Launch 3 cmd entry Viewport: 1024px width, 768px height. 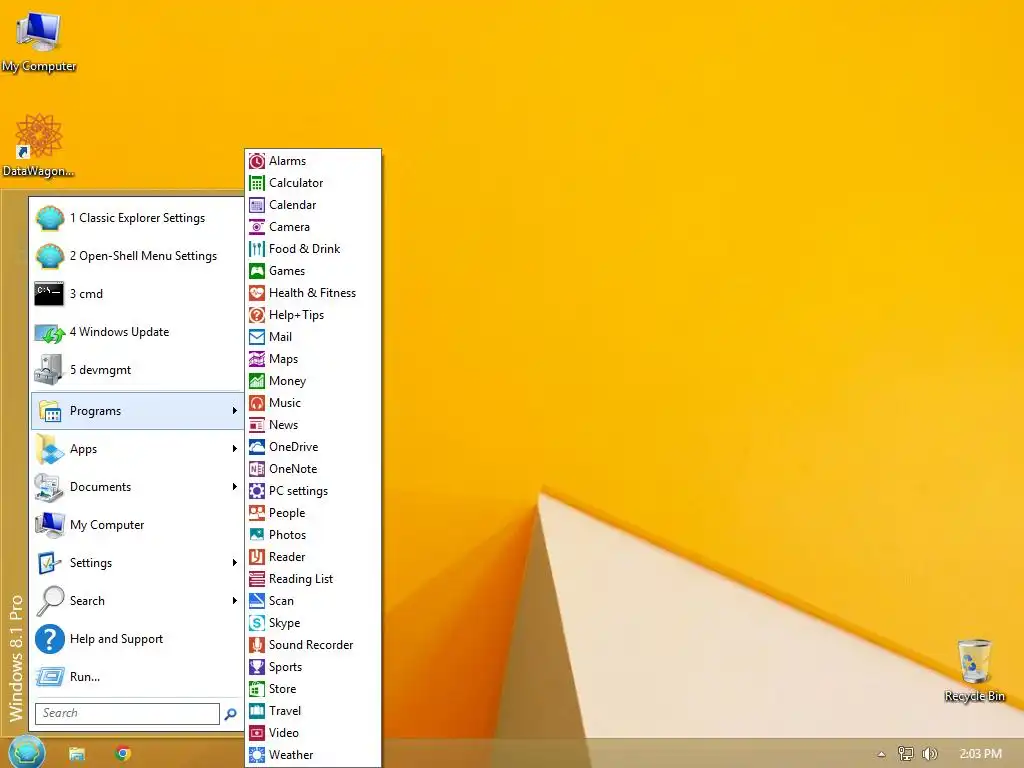137,294
